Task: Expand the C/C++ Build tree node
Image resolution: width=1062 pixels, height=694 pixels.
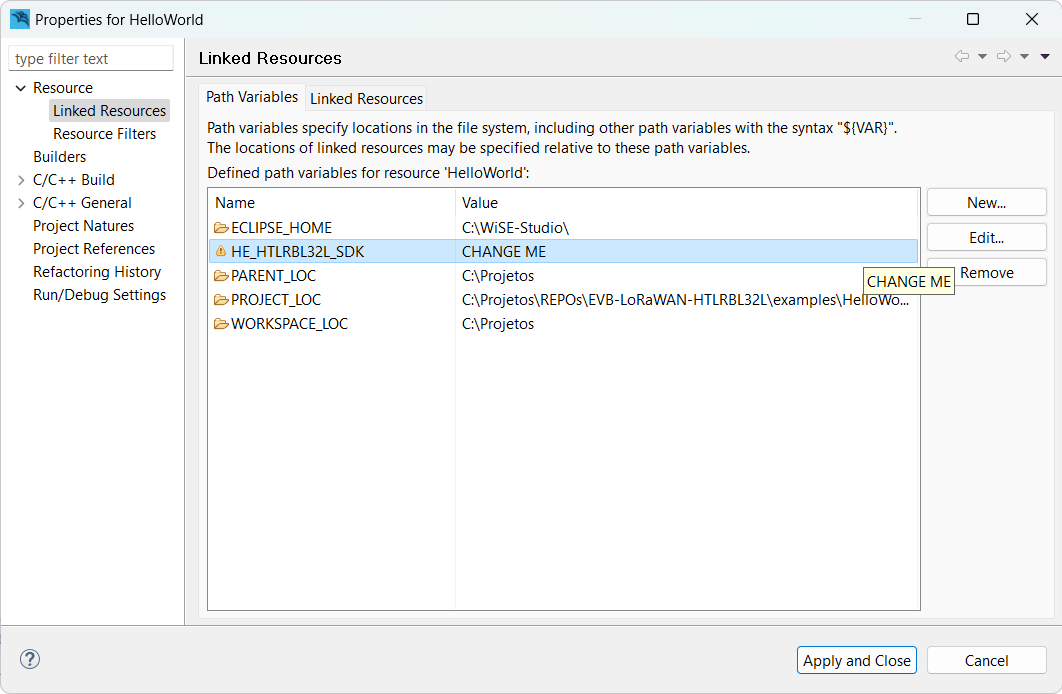Action: point(21,180)
